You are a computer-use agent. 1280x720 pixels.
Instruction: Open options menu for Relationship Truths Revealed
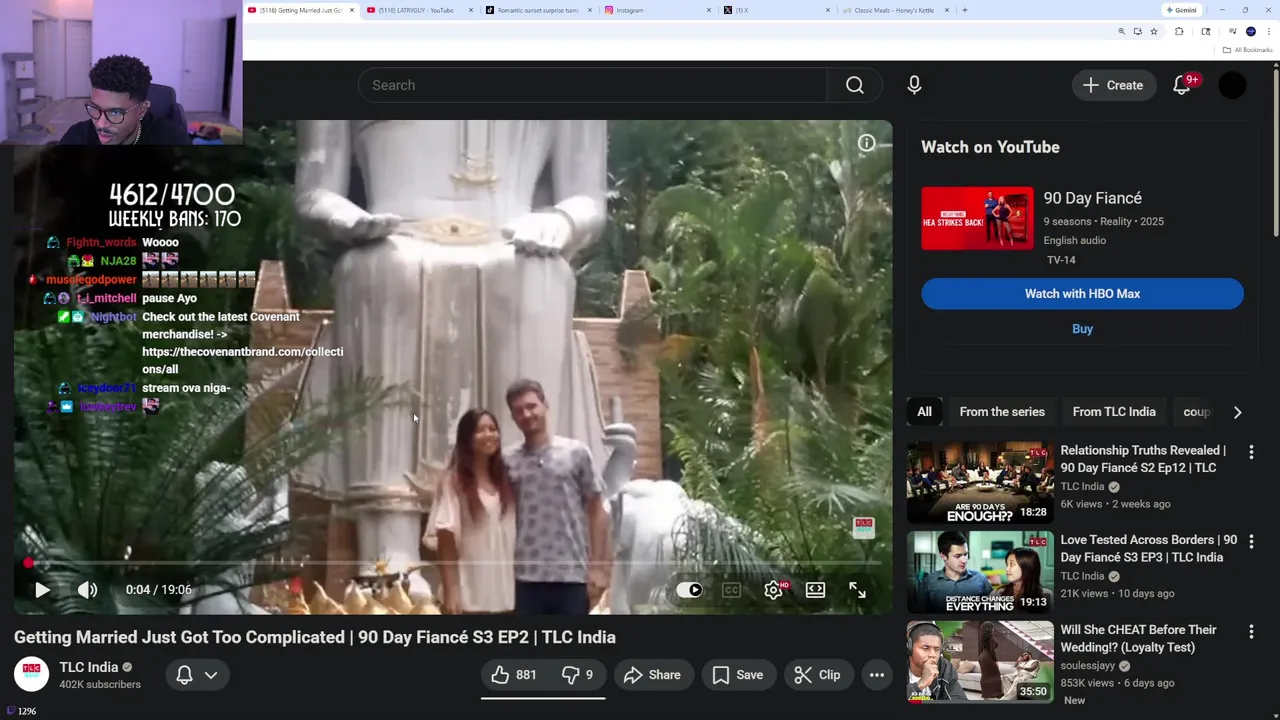coord(1251,452)
